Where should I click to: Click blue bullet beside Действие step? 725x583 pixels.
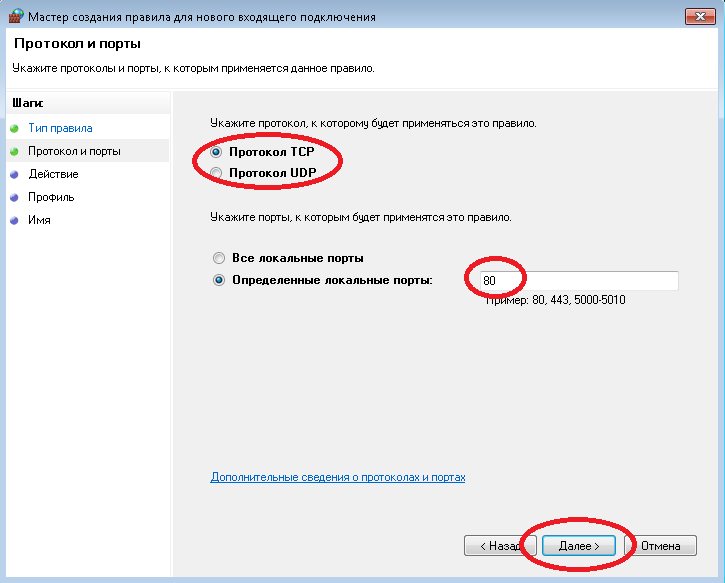[x=14, y=174]
